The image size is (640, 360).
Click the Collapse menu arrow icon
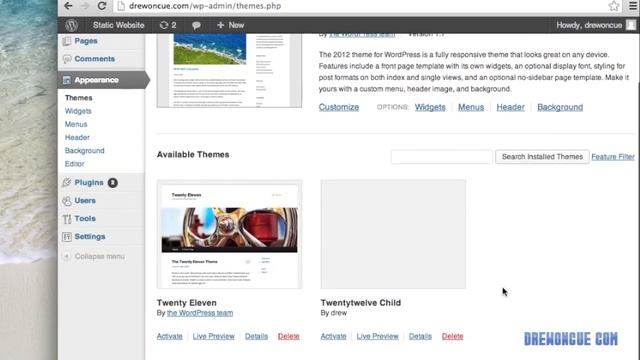click(67, 256)
